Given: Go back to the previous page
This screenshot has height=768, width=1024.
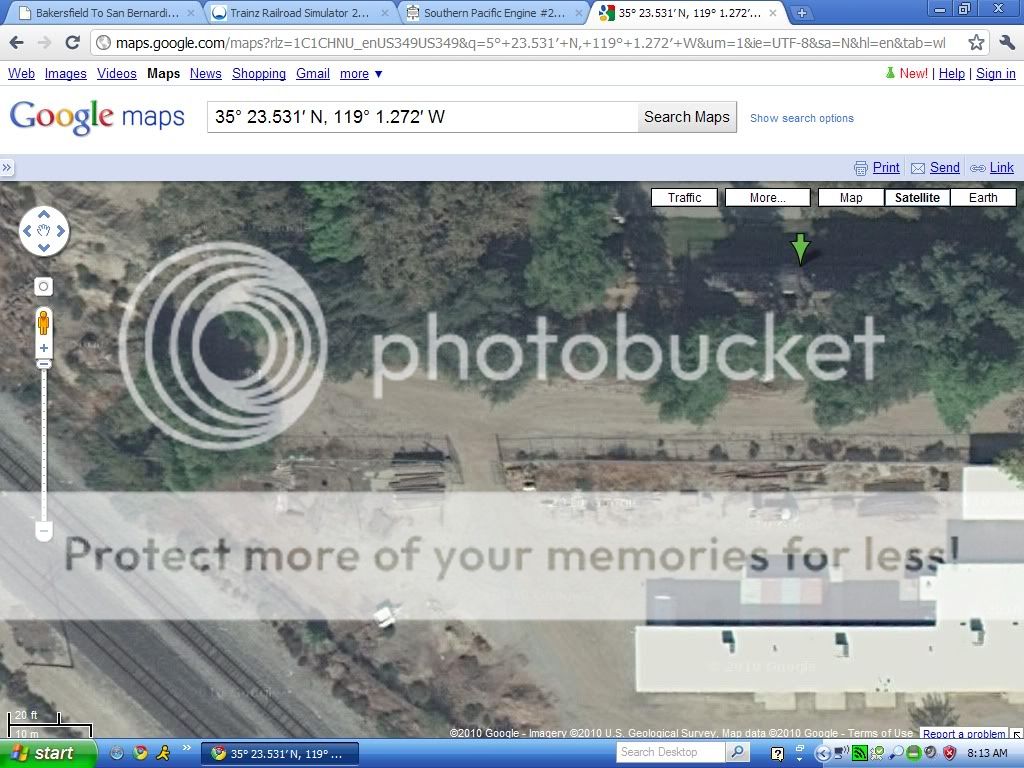Looking at the screenshot, I should click(x=16, y=43).
